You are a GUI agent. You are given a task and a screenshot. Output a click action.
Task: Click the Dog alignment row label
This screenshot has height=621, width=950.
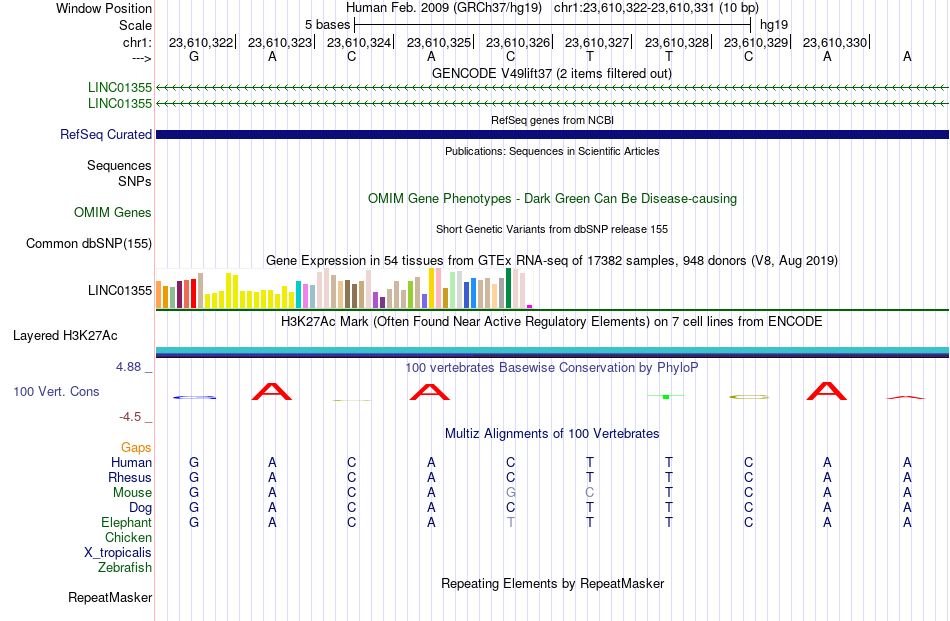[141, 508]
